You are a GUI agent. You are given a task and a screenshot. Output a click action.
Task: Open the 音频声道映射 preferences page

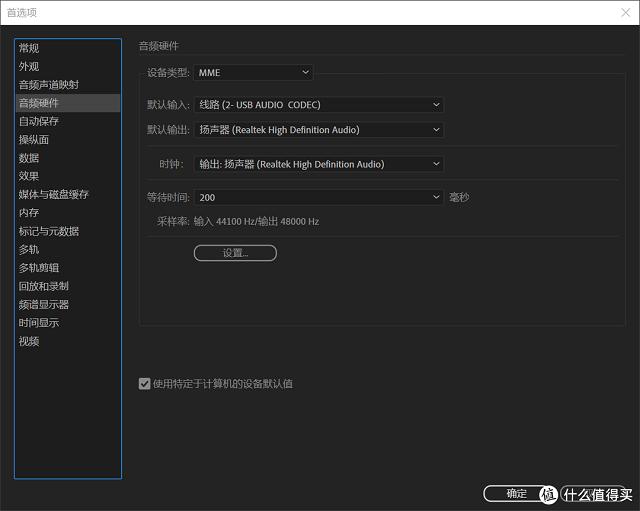coord(48,85)
